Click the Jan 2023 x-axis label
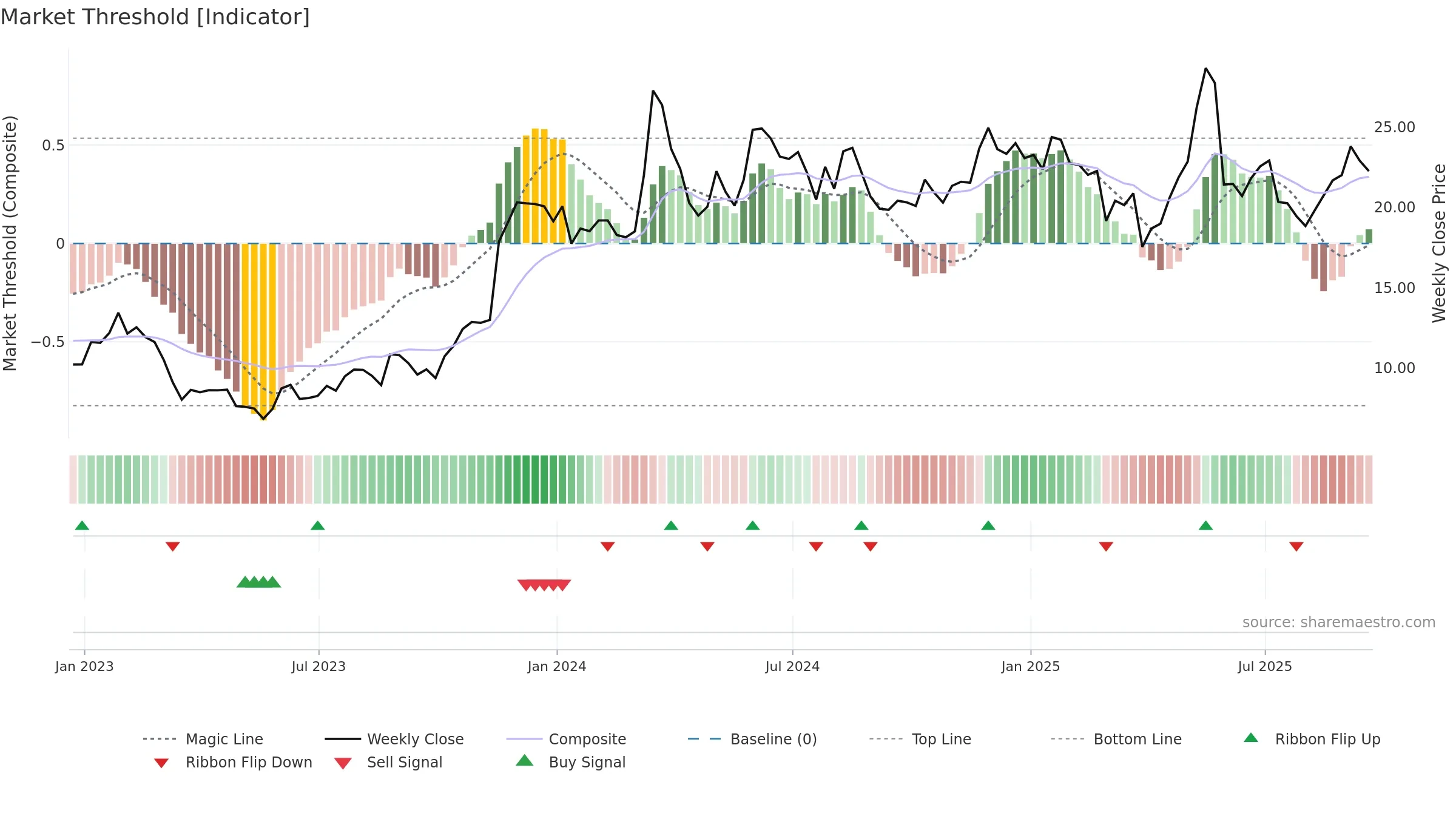 click(84, 667)
